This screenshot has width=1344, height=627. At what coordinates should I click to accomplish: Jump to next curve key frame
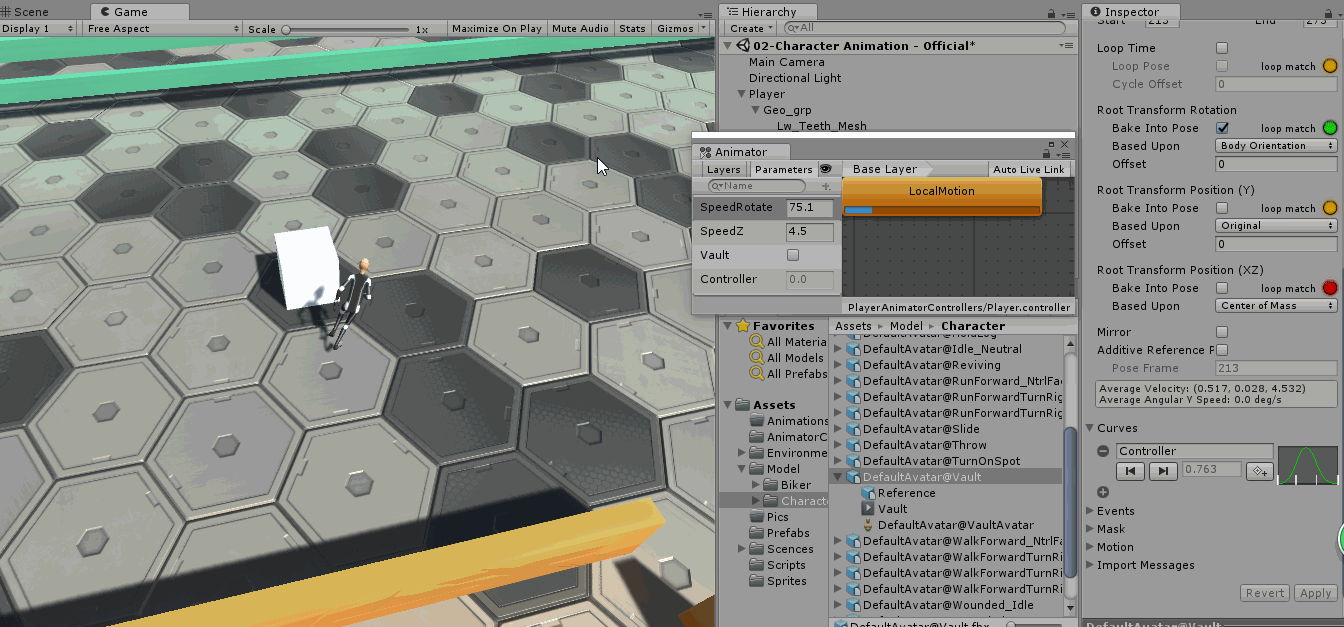tap(1162, 470)
